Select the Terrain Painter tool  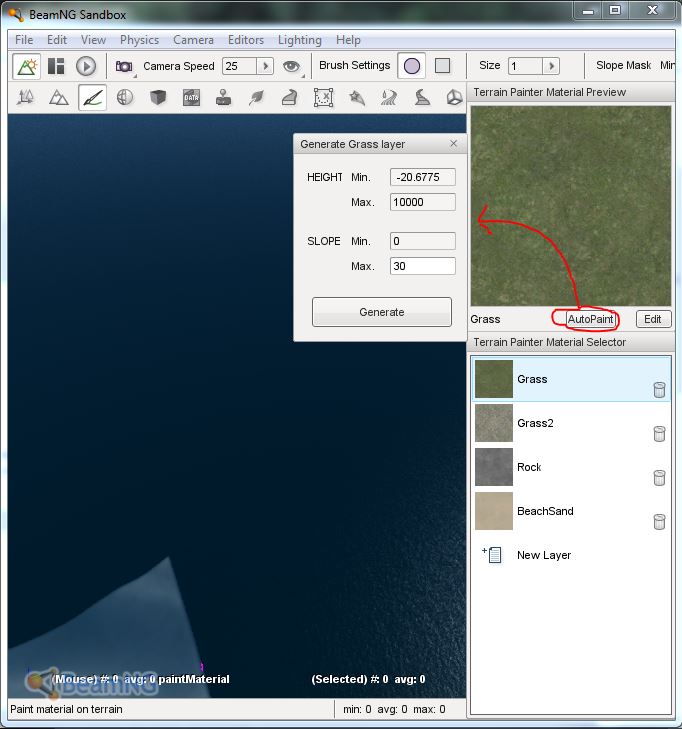tap(92, 98)
